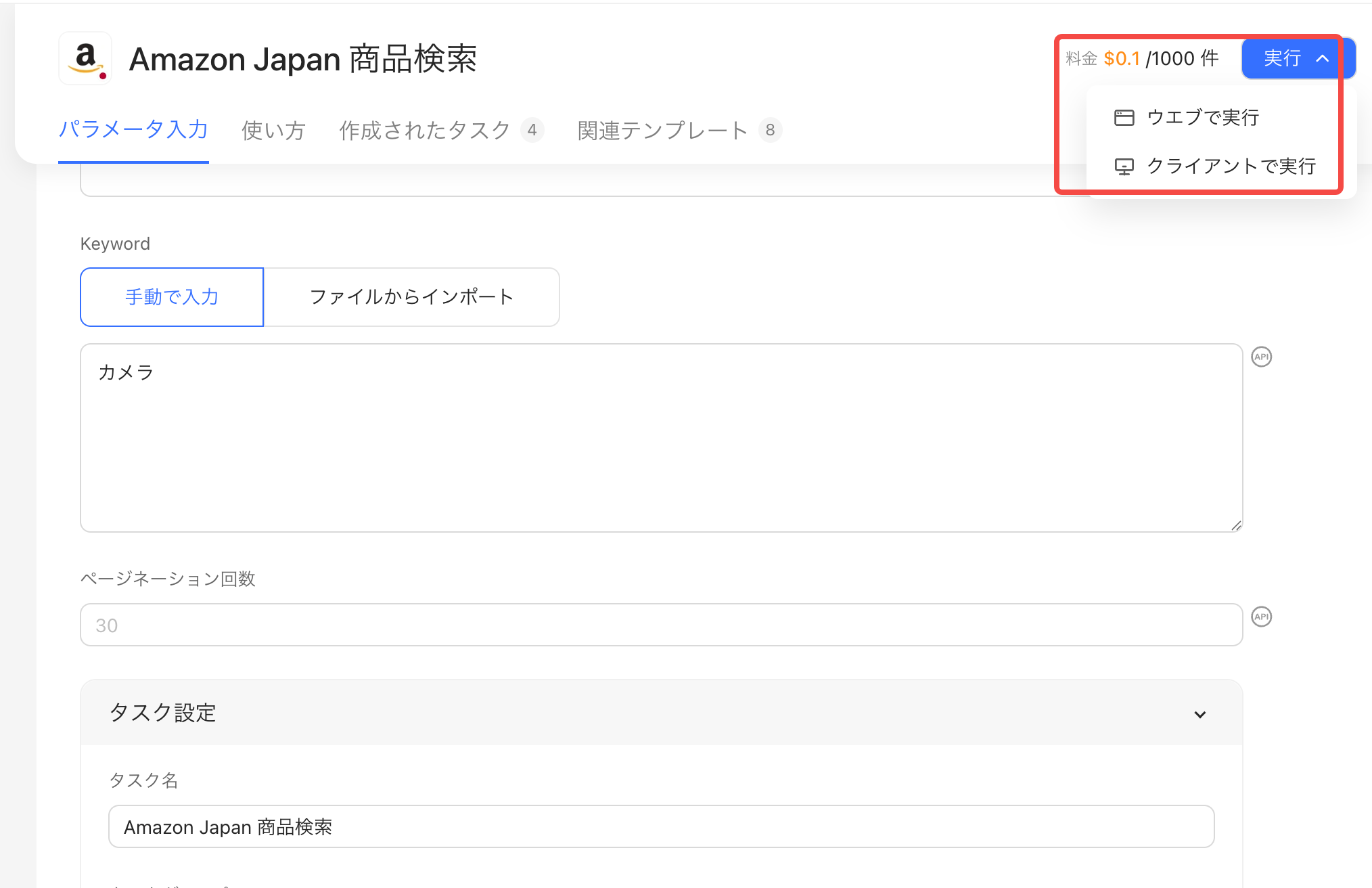Open the 作成されたタスク tab
This screenshot has height=888, width=1372.
[x=441, y=130]
